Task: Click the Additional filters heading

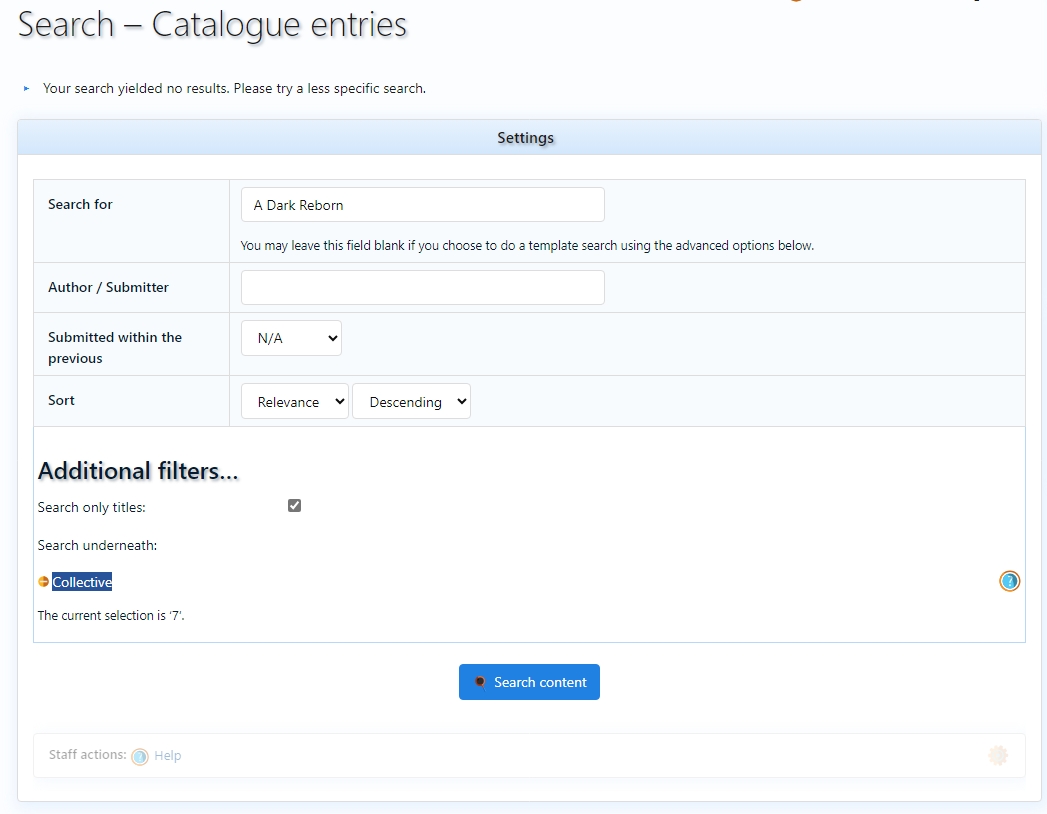Action: click(138, 471)
